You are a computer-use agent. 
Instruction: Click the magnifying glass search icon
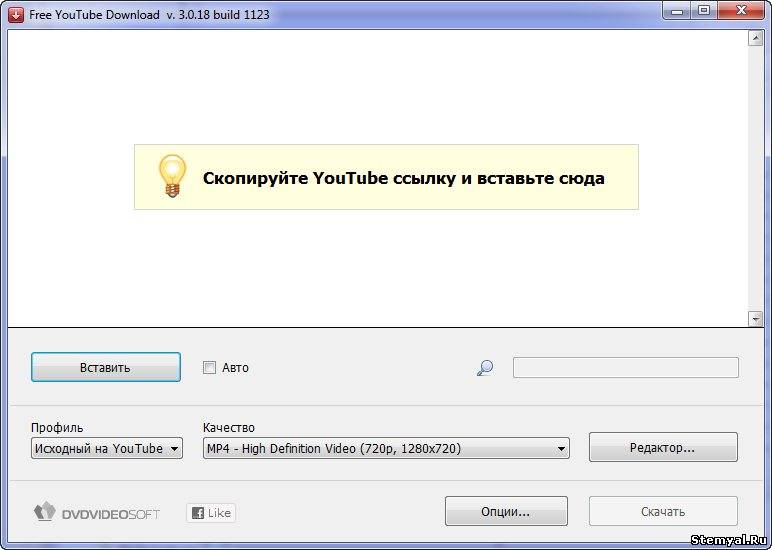point(485,368)
